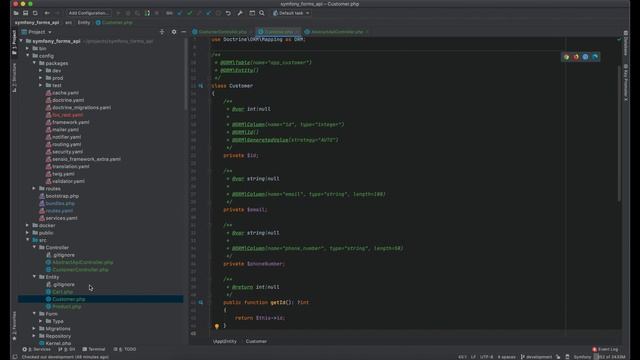Screen dimensions: 640x360
Task: Click the development branch in status bar
Action: [x=536, y=357]
